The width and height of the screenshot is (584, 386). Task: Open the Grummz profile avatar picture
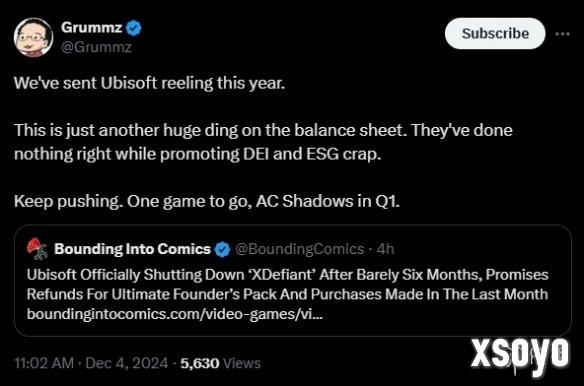pos(33,37)
